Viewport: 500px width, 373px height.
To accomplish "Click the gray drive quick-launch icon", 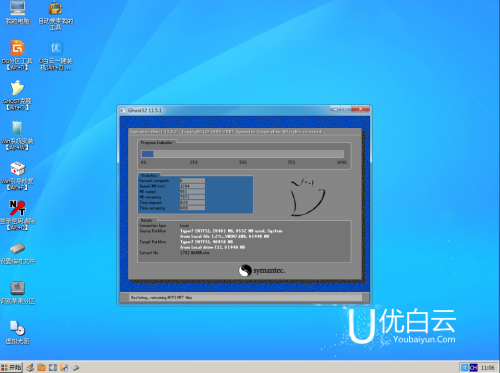I will click(x=75, y=368).
